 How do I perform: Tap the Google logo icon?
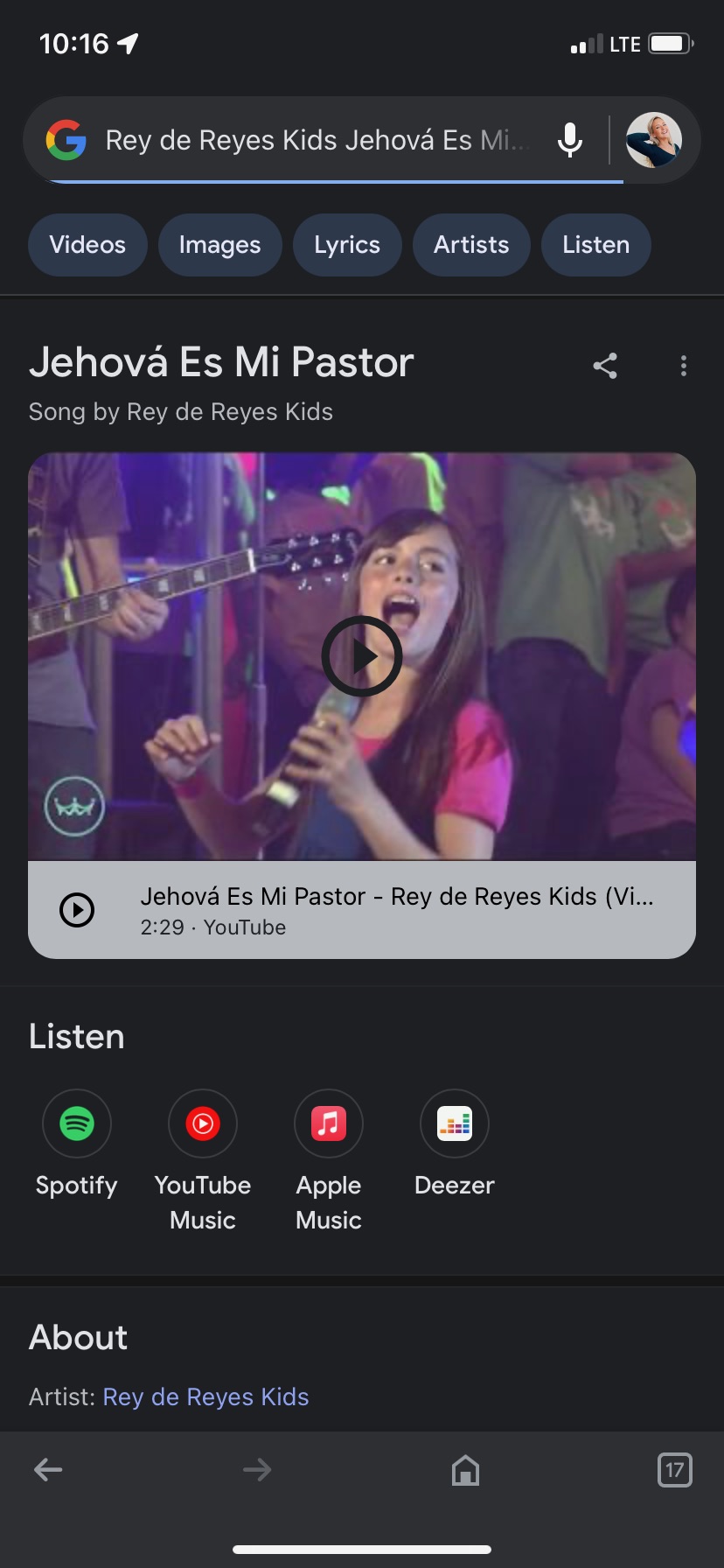pos(66,140)
